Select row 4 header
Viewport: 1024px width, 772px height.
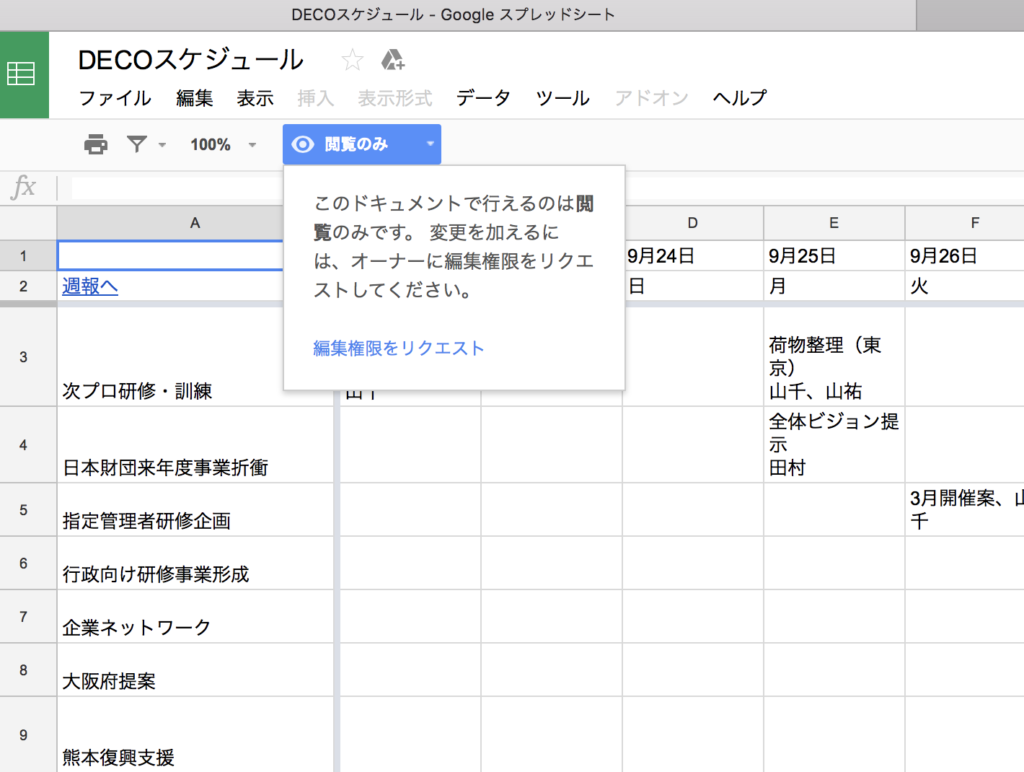coord(28,445)
